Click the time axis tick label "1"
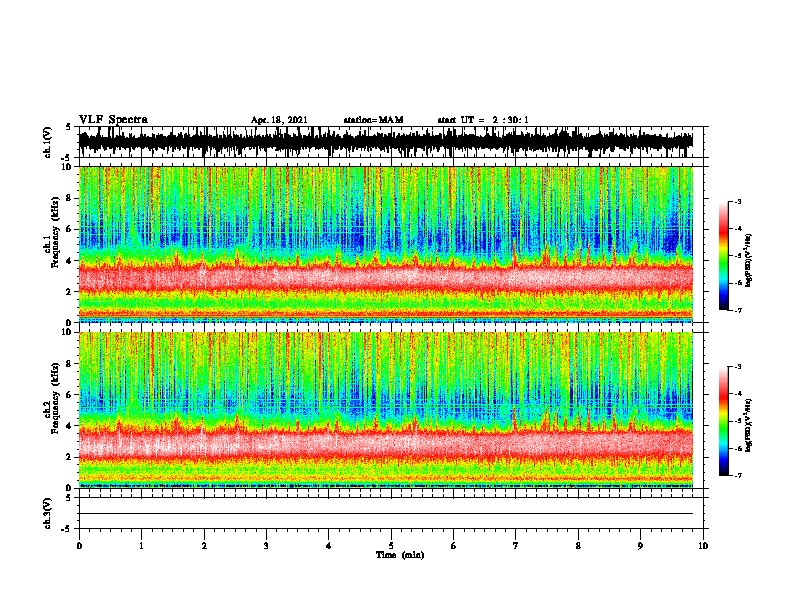Screen dimensions: 792x612 click(x=141, y=546)
